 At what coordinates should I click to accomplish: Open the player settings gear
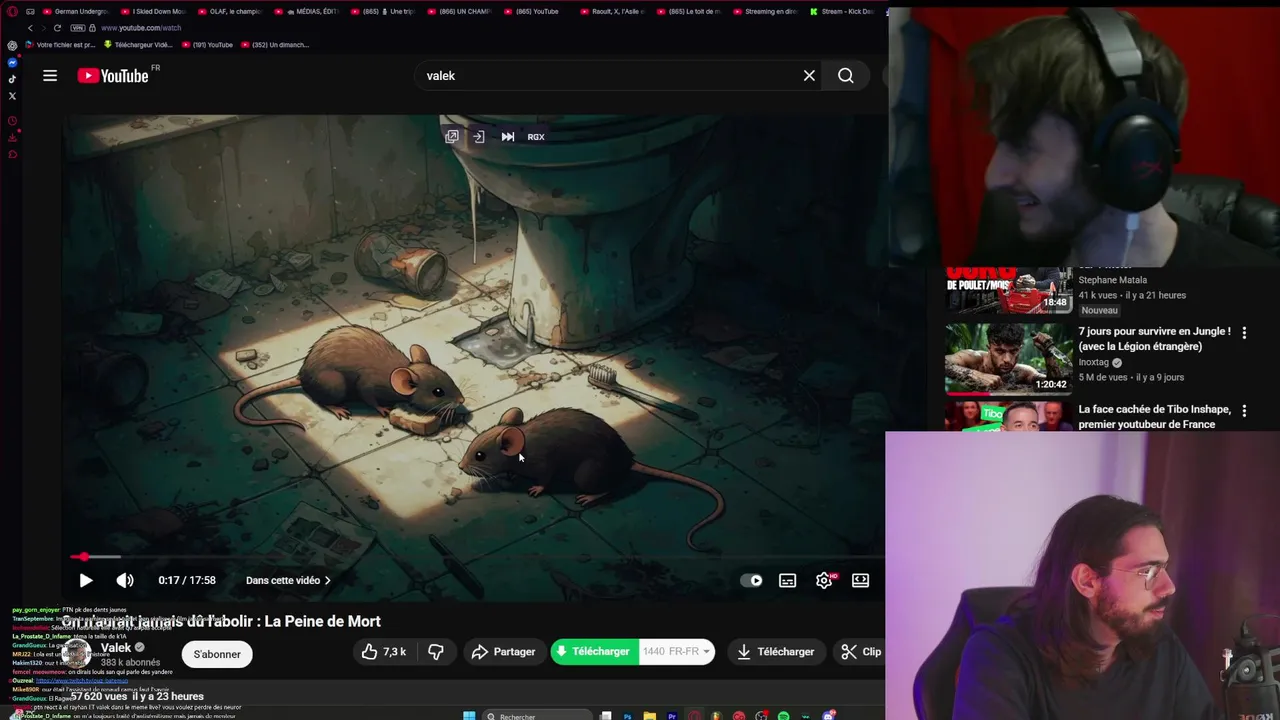coord(824,580)
